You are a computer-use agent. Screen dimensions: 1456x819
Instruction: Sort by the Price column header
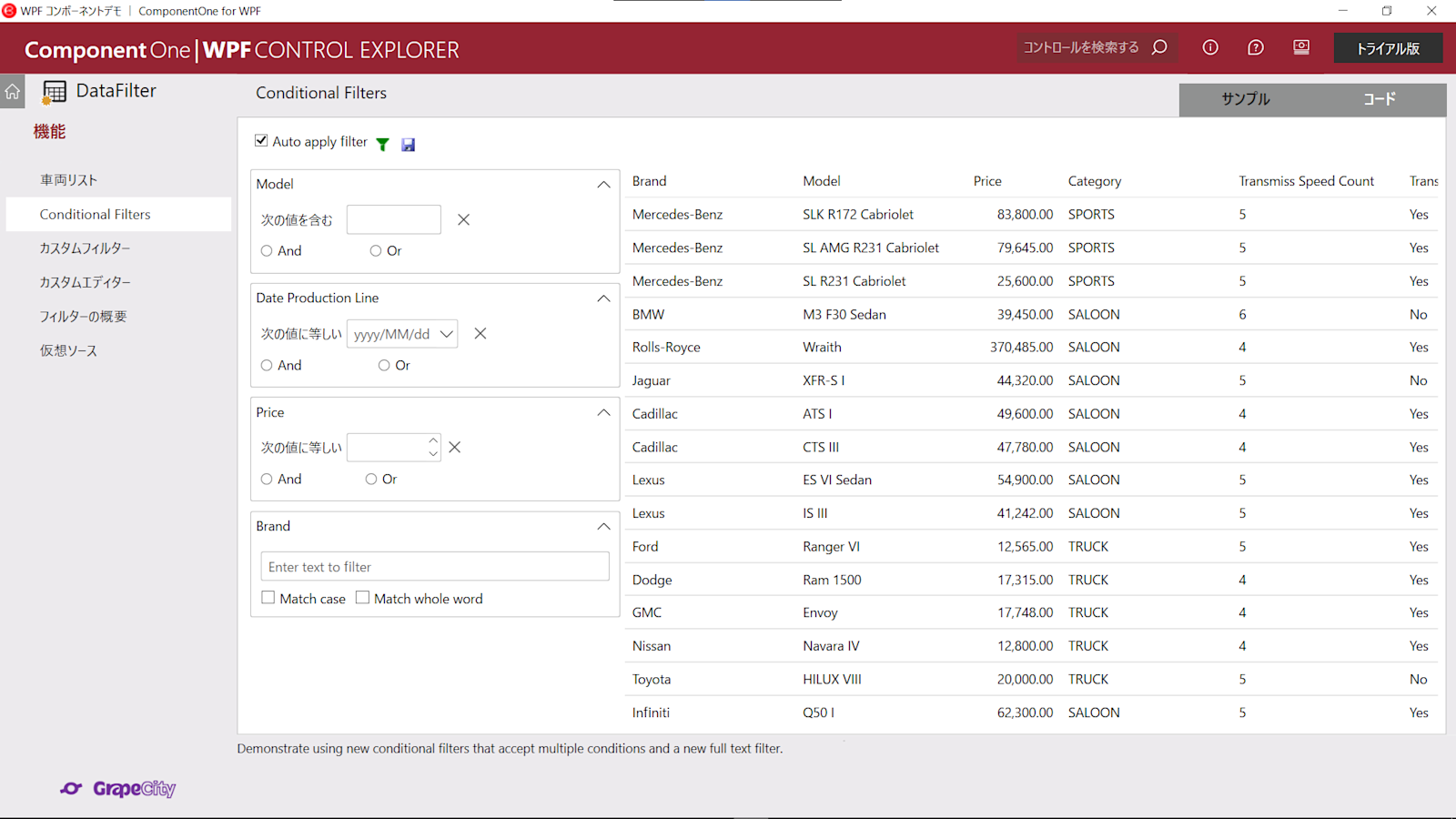click(x=987, y=181)
